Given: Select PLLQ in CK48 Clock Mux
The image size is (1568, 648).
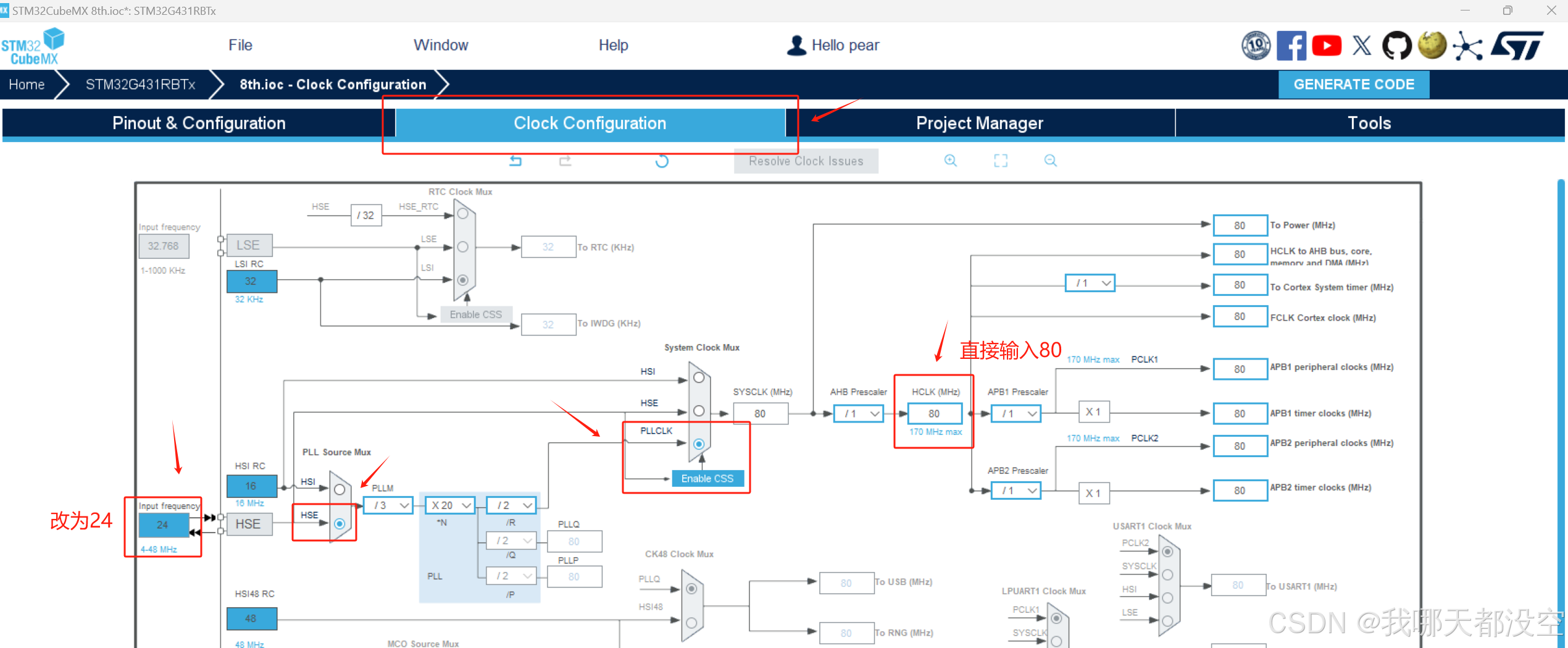Looking at the screenshot, I should click(691, 589).
